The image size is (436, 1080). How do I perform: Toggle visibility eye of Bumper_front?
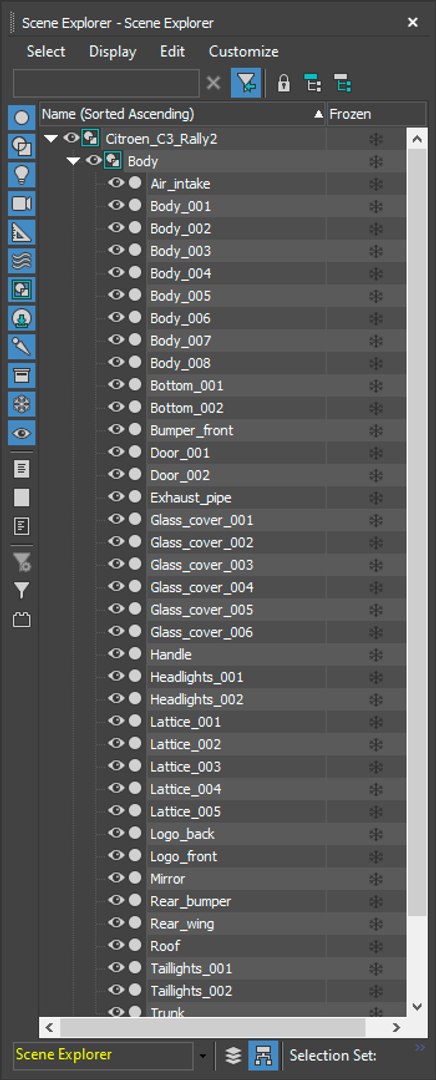(x=116, y=430)
